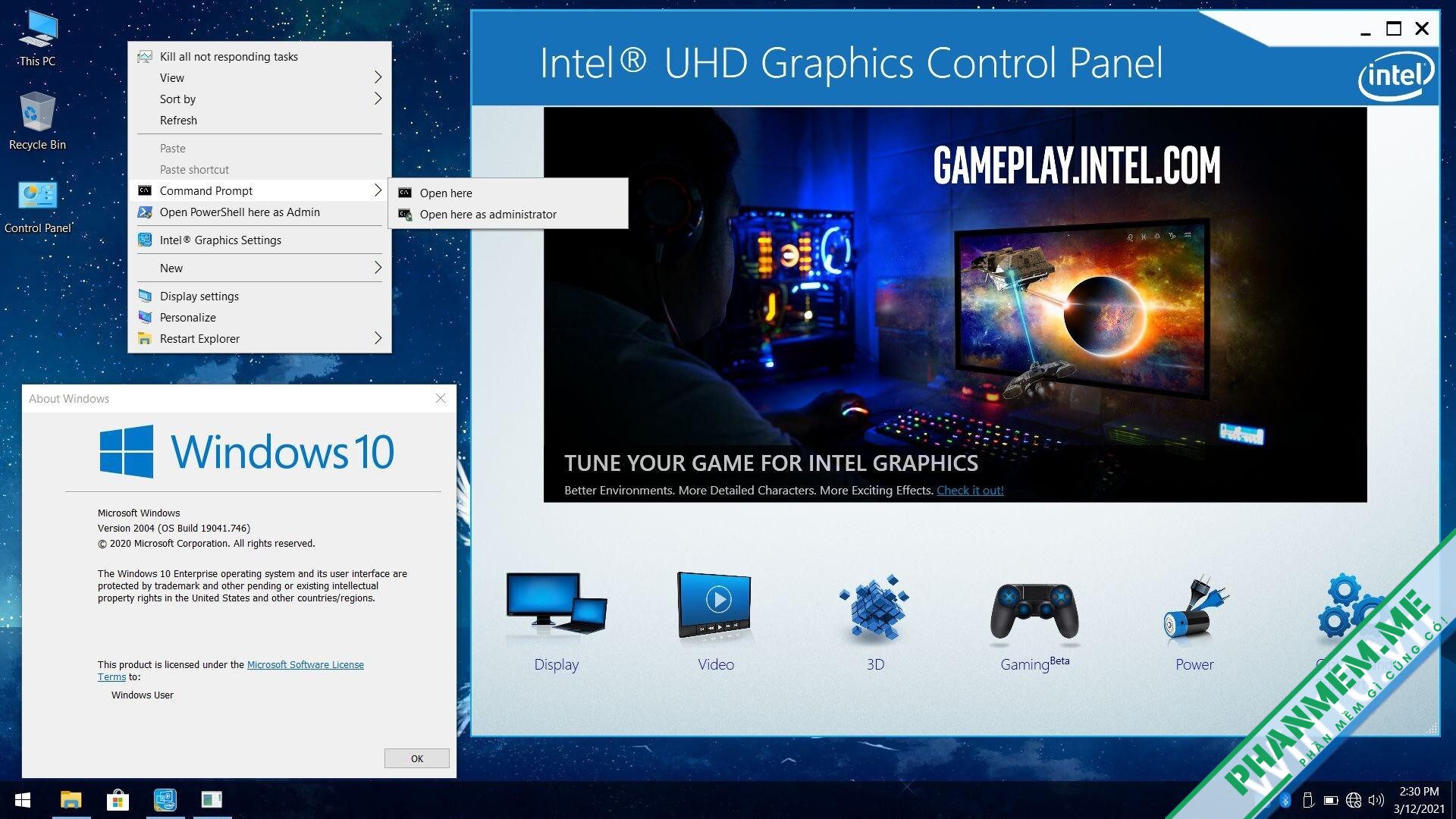Open File Explorer from the taskbar
The width and height of the screenshot is (1456, 819).
point(71,800)
